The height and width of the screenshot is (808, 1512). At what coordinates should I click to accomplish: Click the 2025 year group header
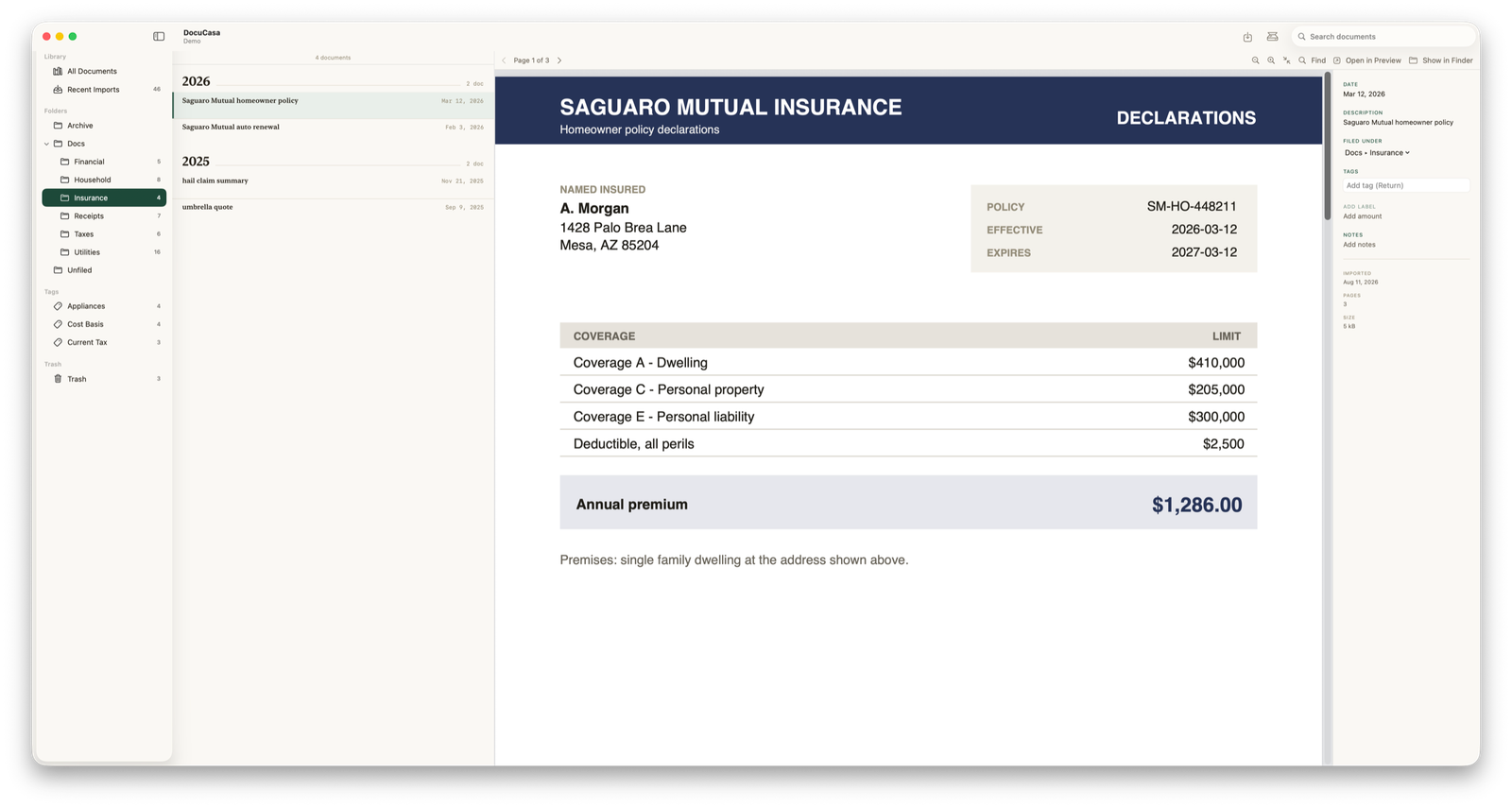[x=196, y=162]
